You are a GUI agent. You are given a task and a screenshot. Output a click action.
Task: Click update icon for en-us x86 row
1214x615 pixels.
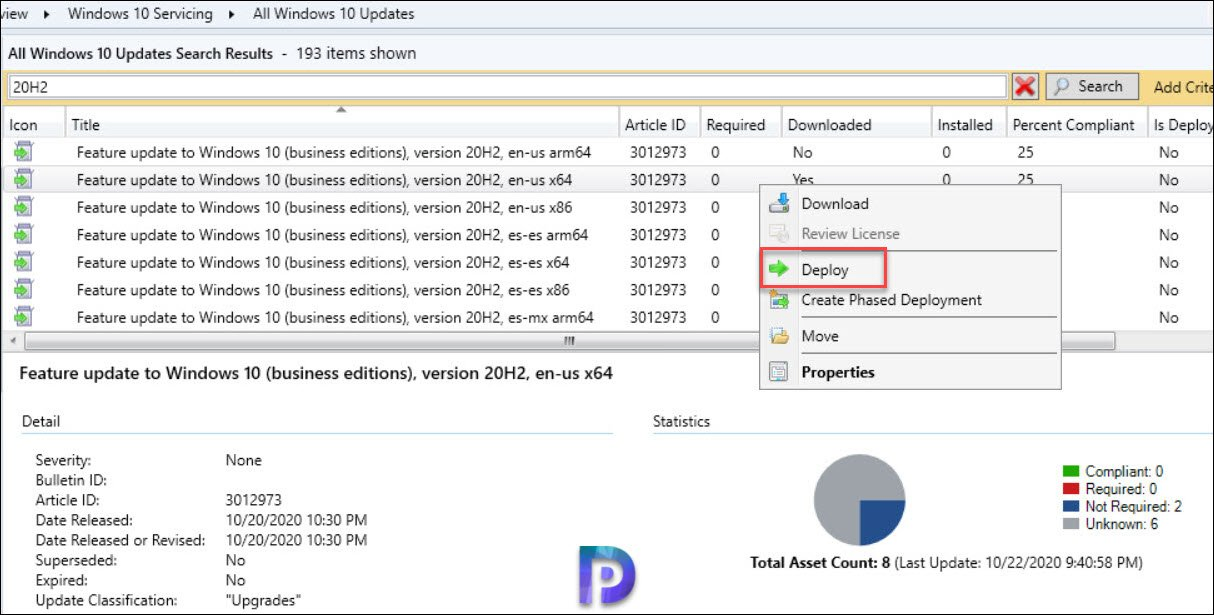pyautogui.click(x=23, y=208)
